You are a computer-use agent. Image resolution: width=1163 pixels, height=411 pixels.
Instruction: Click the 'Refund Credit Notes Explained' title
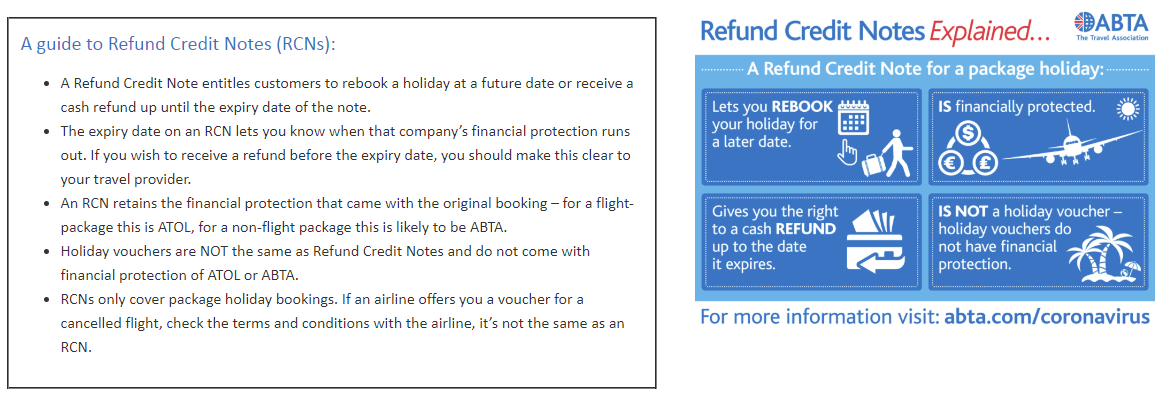[875, 32]
